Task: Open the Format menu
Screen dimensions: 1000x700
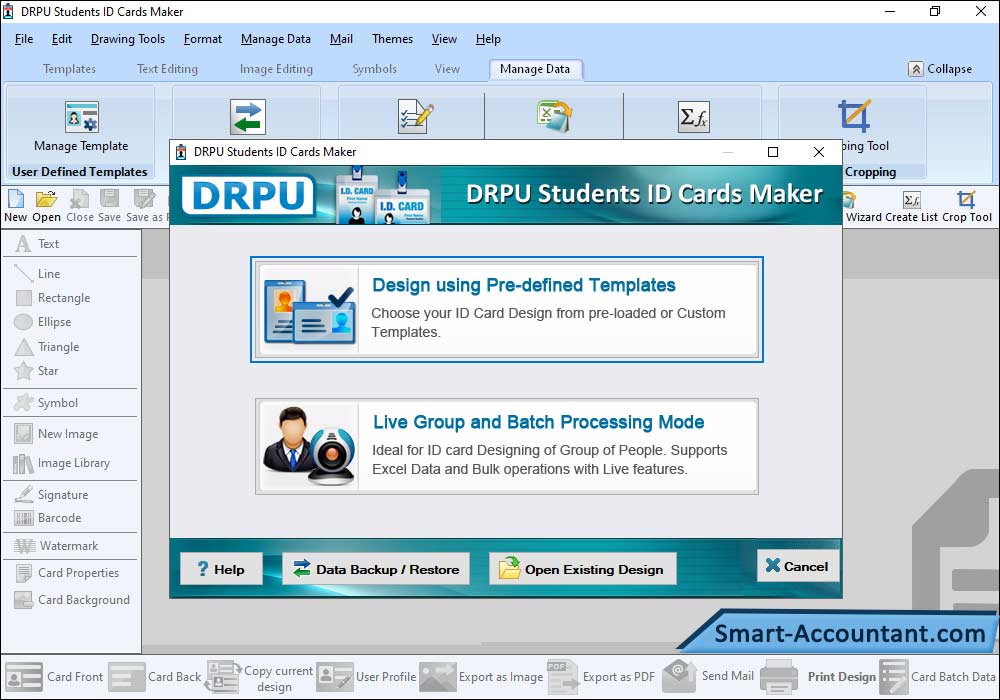Action: coord(203,39)
